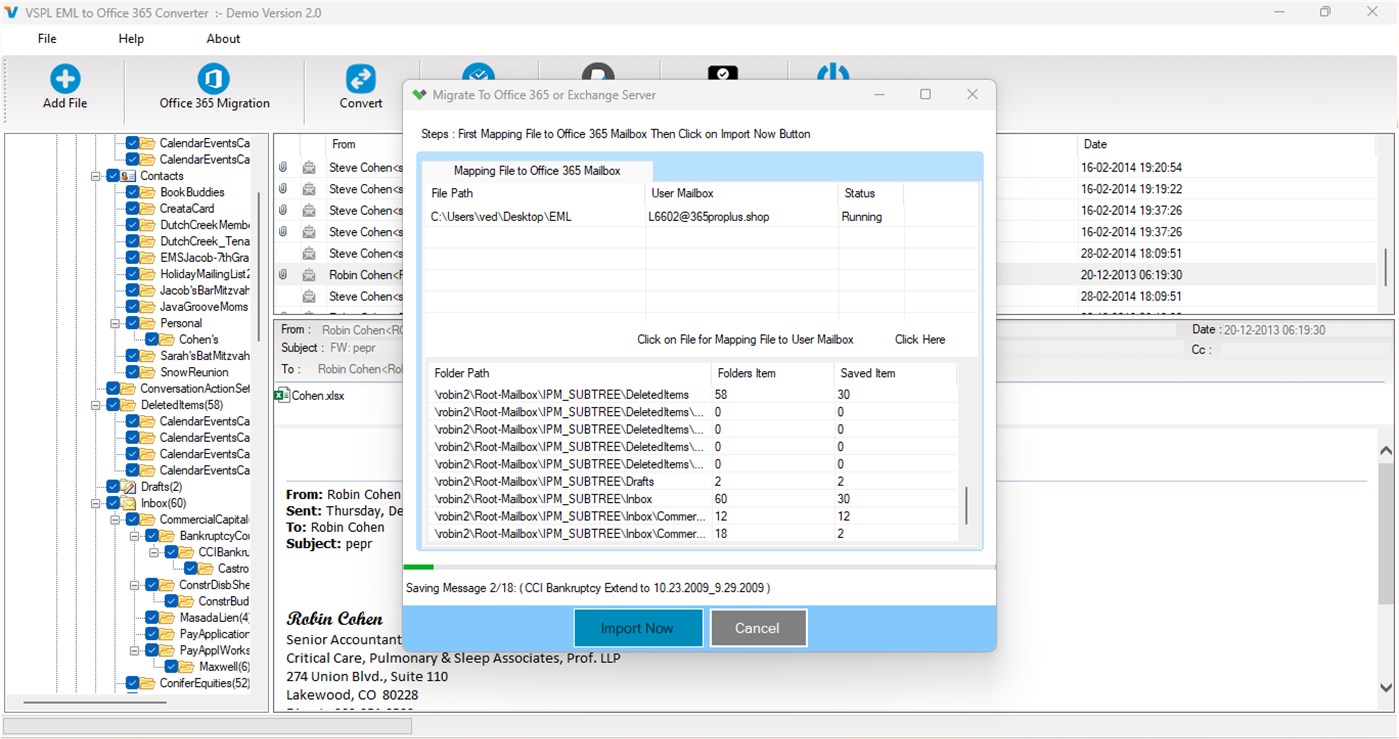Click the VSPL logo in the title bar
This screenshot has width=1399, height=739.
coord(13,12)
